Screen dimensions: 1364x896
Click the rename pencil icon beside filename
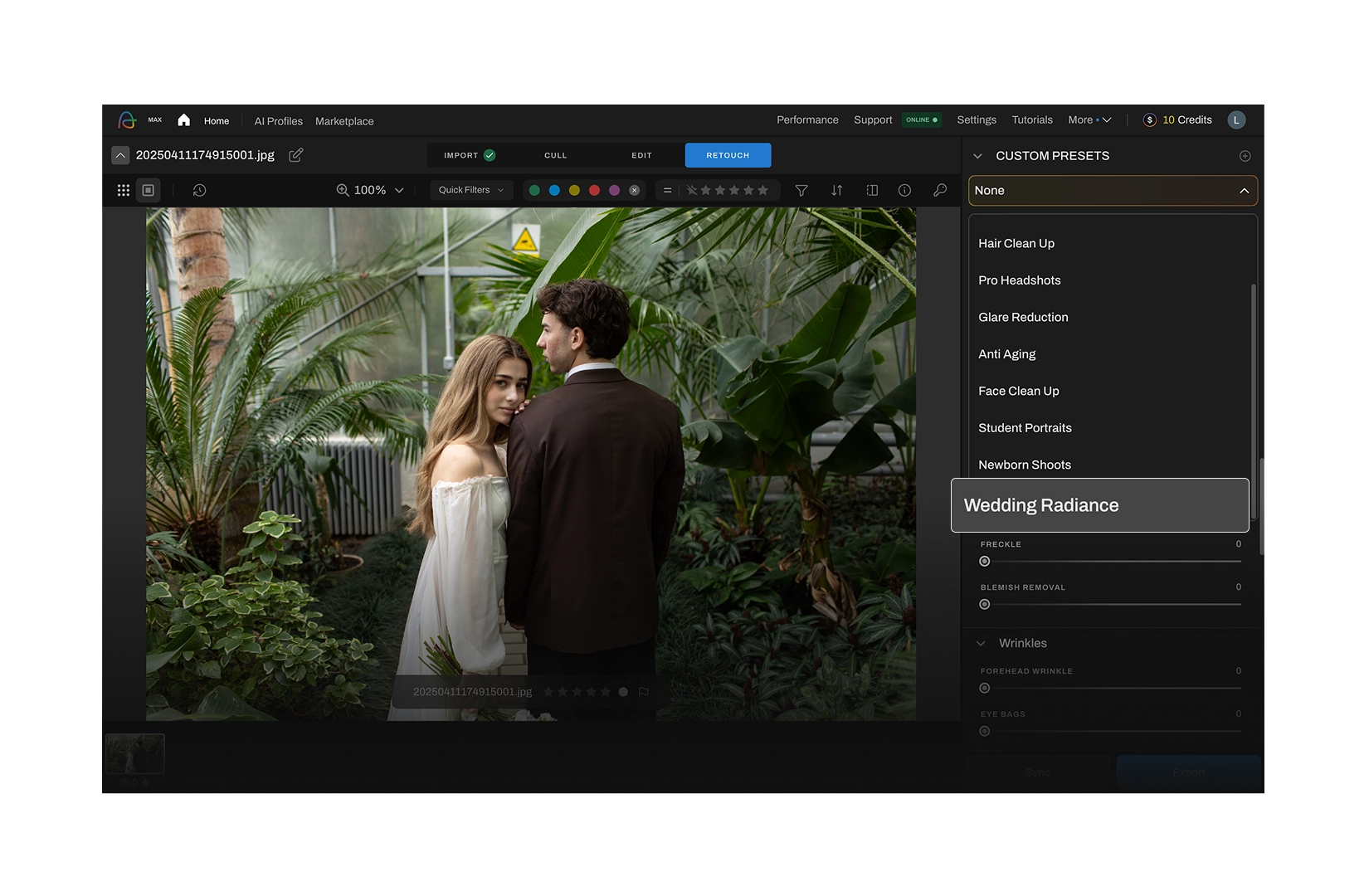click(295, 155)
